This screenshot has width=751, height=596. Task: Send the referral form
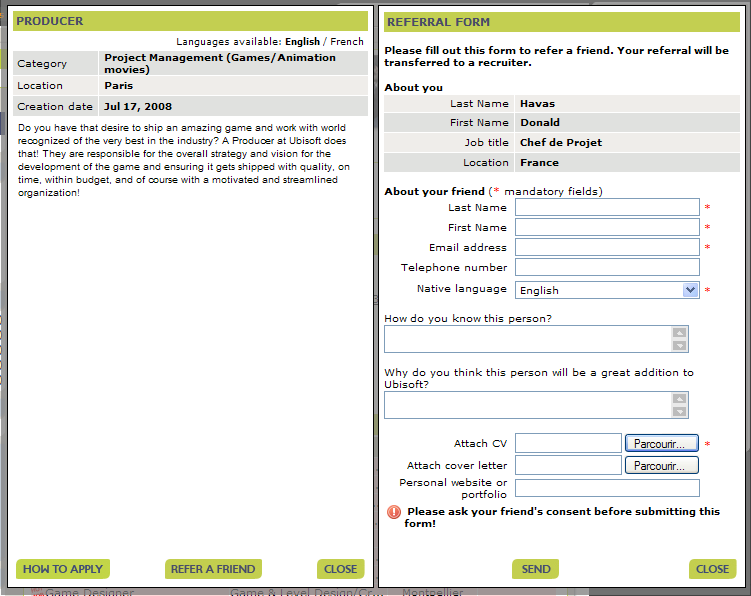tap(535, 569)
